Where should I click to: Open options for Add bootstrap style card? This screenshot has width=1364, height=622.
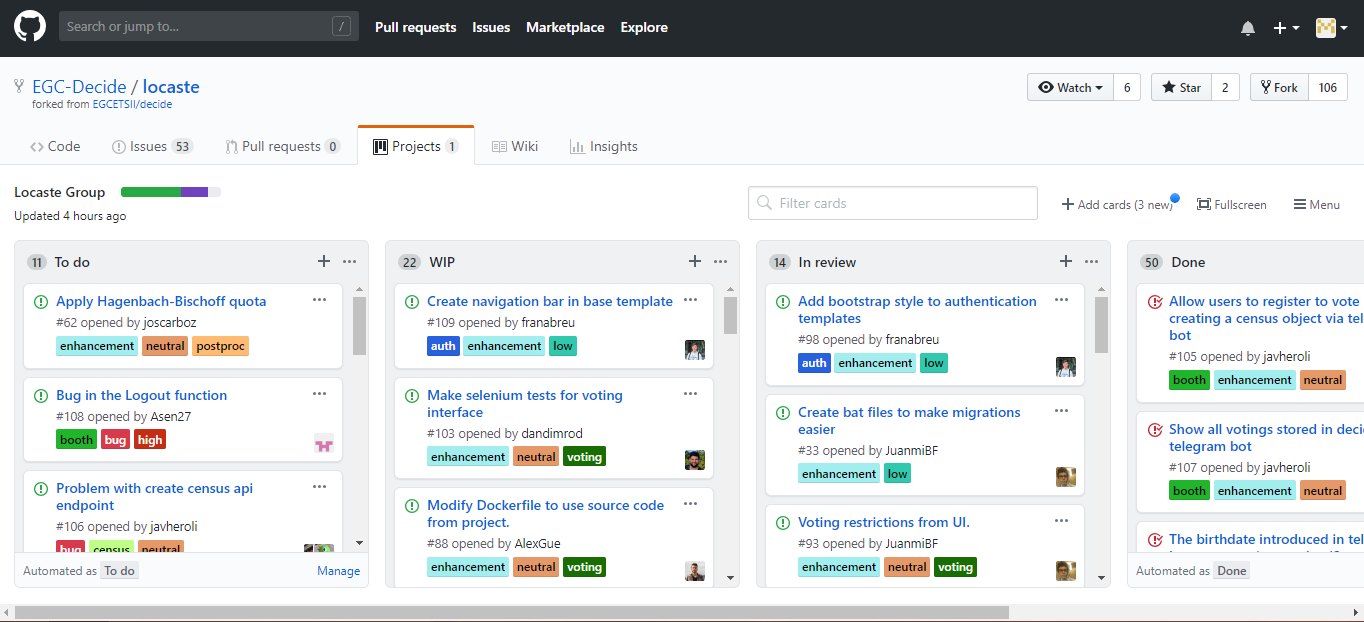(x=1061, y=299)
